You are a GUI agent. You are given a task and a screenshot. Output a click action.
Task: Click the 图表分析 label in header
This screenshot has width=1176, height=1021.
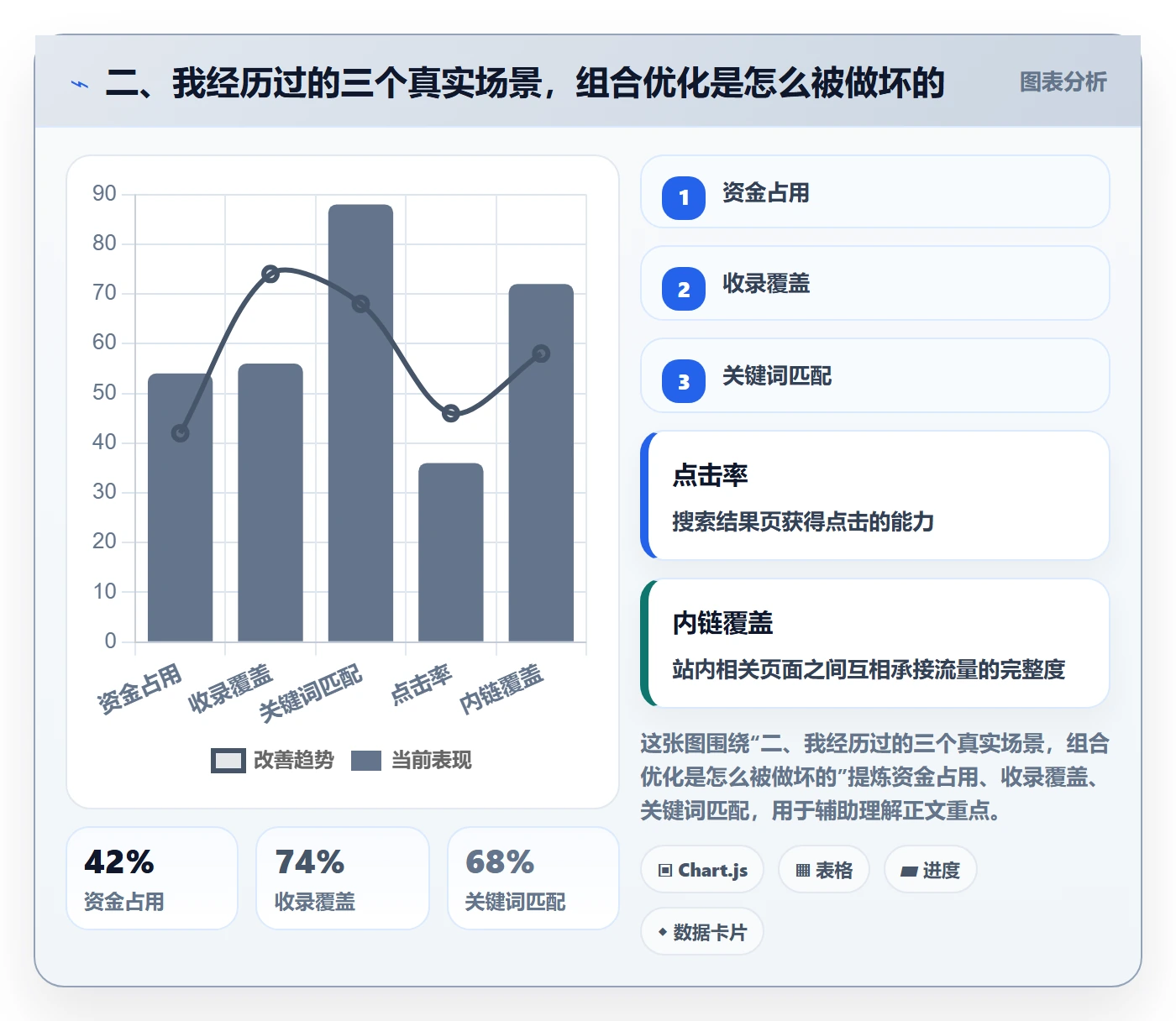click(x=1063, y=82)
